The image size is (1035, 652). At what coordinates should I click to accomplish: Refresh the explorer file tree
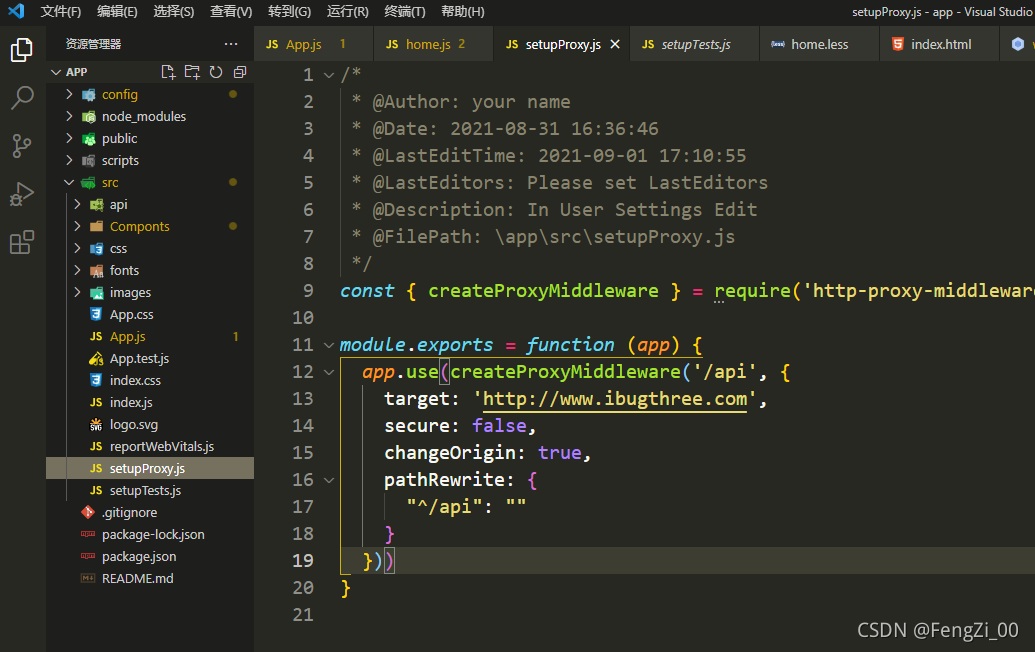coord(216,72)
